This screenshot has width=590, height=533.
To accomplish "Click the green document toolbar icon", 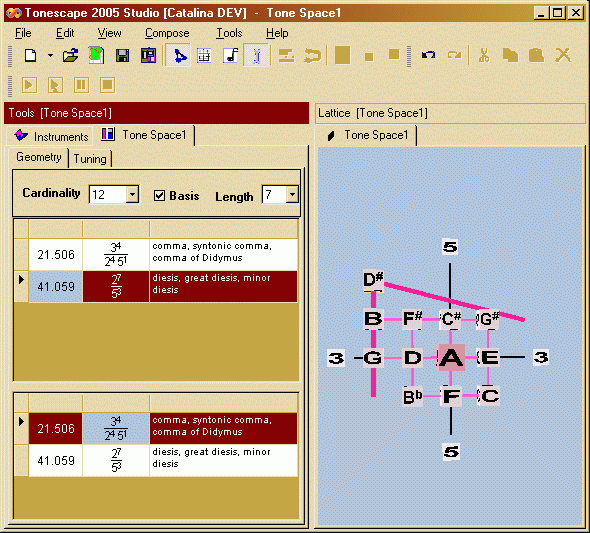I will (96, 56).
